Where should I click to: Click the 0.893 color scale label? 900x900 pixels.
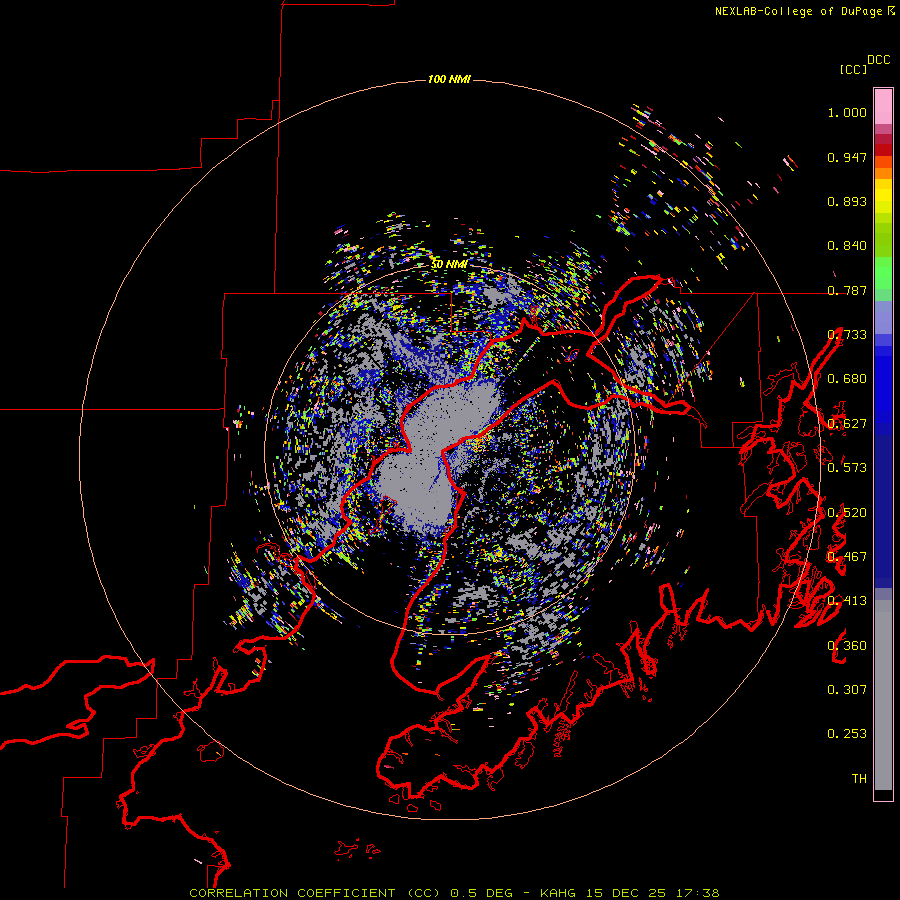click(847, 201)
